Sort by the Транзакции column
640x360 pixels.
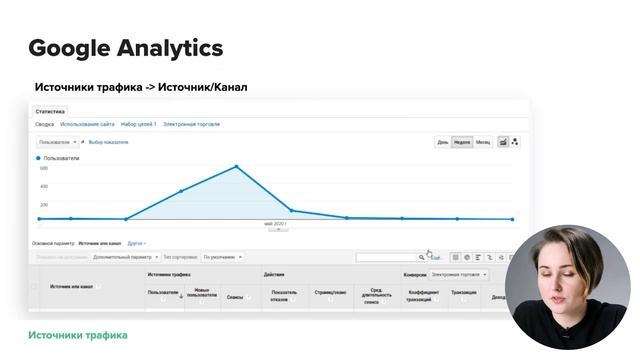point(464,292)
